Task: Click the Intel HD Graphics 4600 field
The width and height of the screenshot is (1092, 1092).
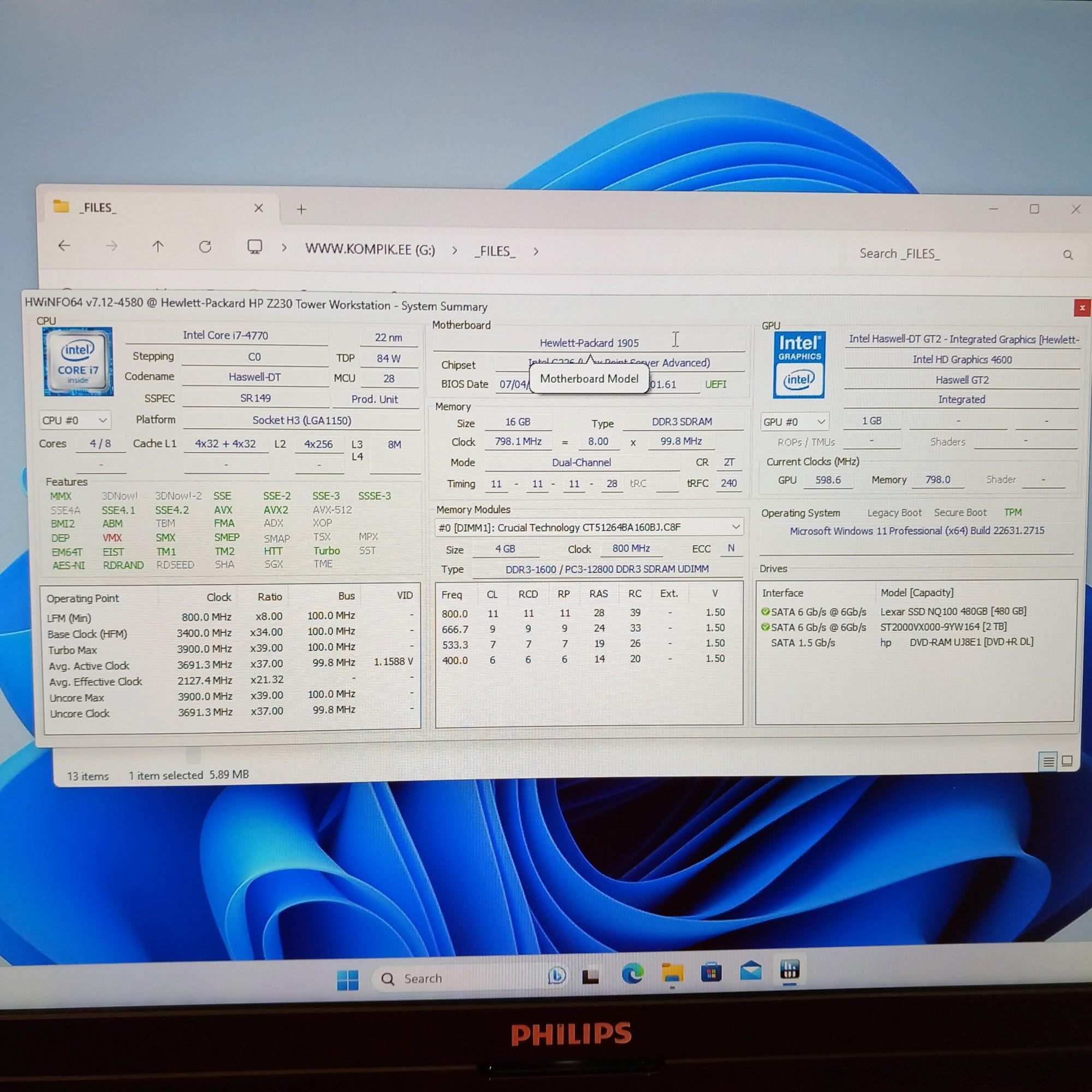Action: pyautogui.click(x=962, y=359)
